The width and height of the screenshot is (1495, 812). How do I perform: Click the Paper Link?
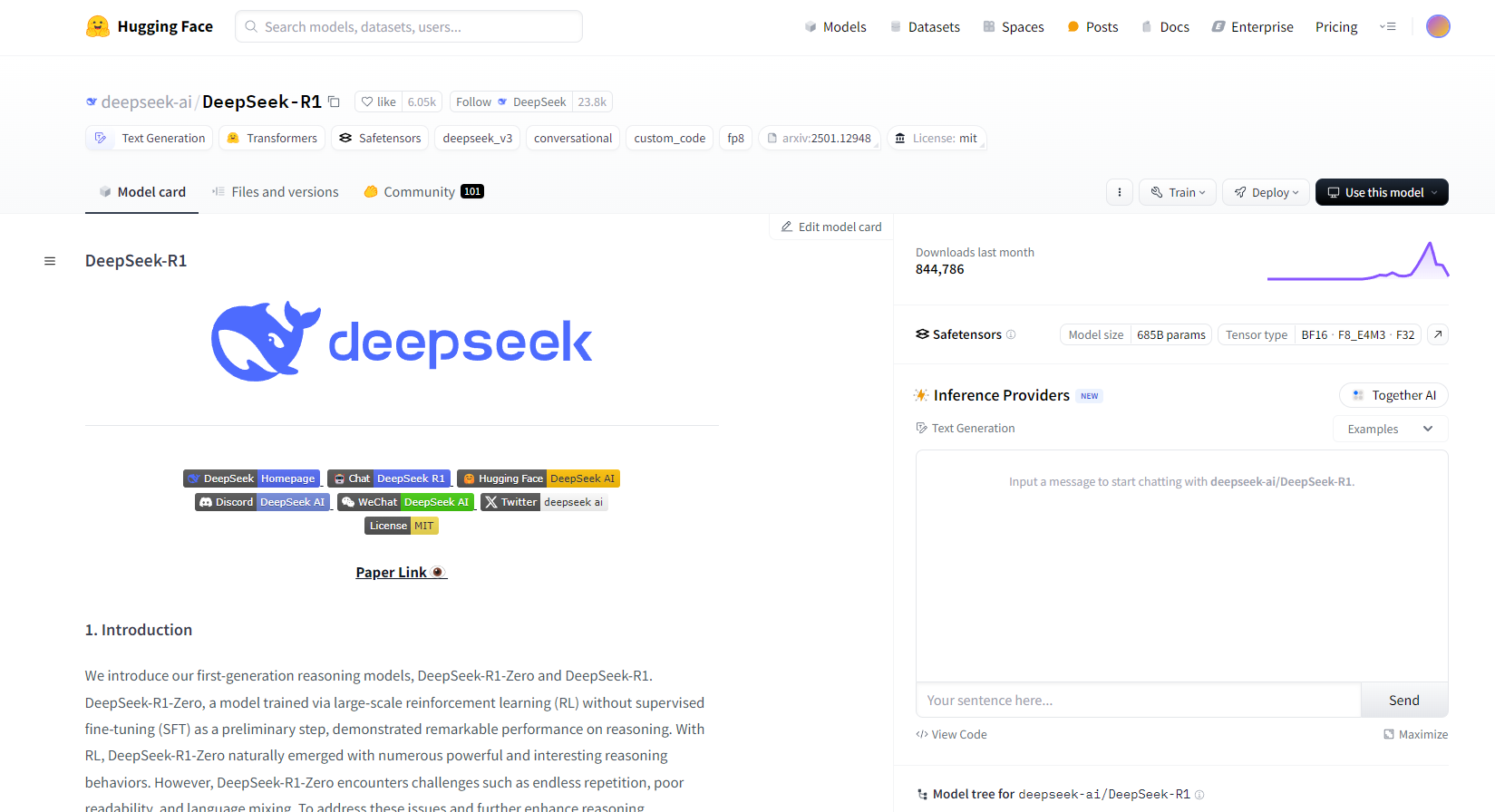(x=402, y=572)
